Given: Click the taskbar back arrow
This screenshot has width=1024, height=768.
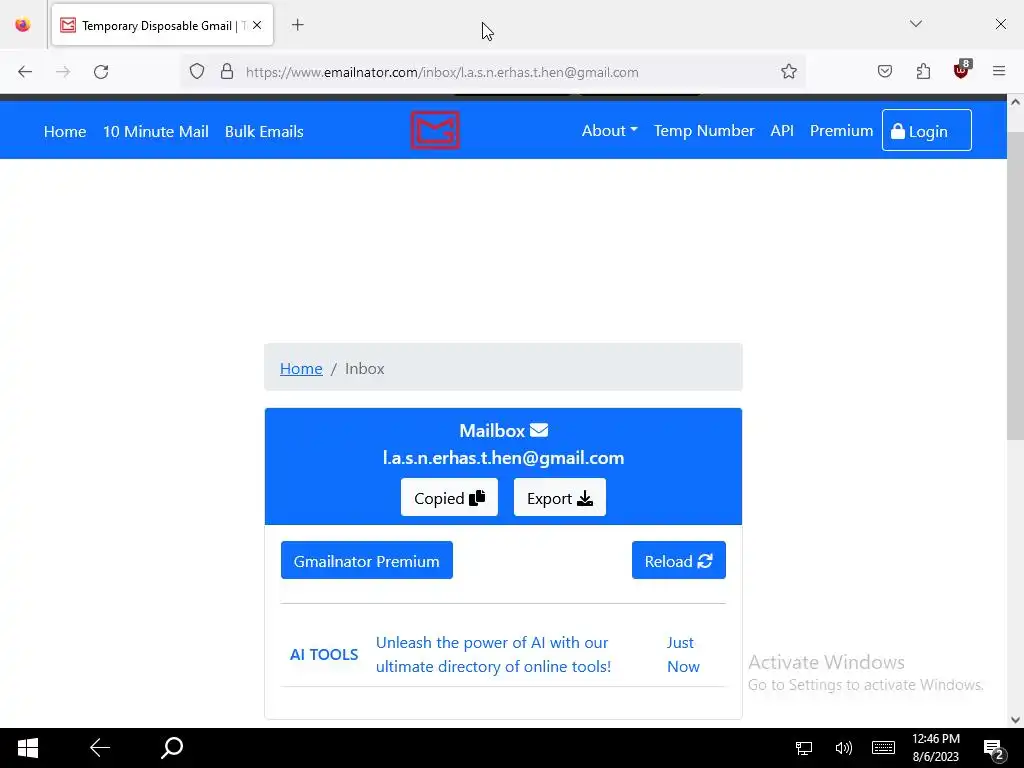Looking at the screenshot, I should [x=100, y=747].
